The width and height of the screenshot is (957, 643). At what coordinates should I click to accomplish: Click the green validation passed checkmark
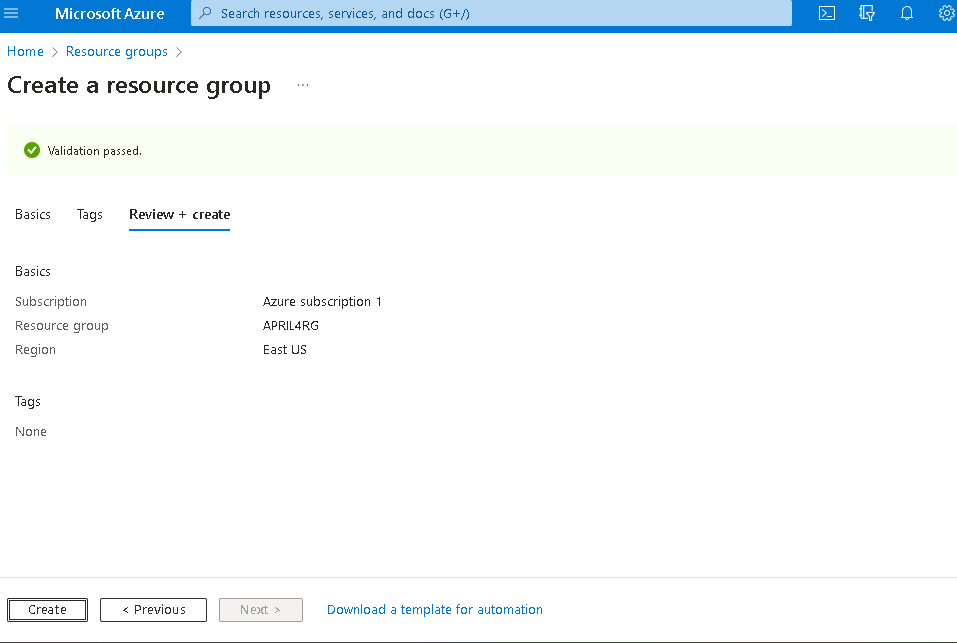[32, 149]
